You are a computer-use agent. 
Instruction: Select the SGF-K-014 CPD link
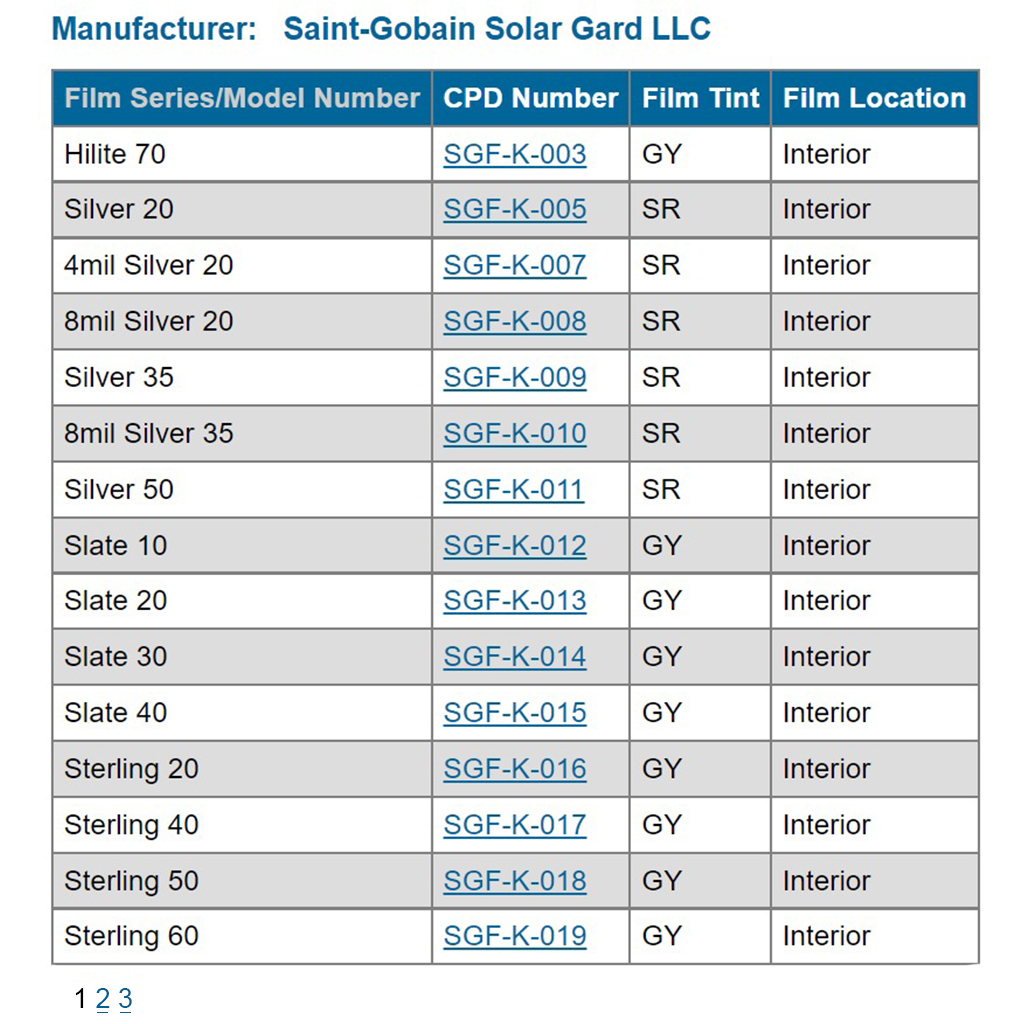(x=515, y=657)
